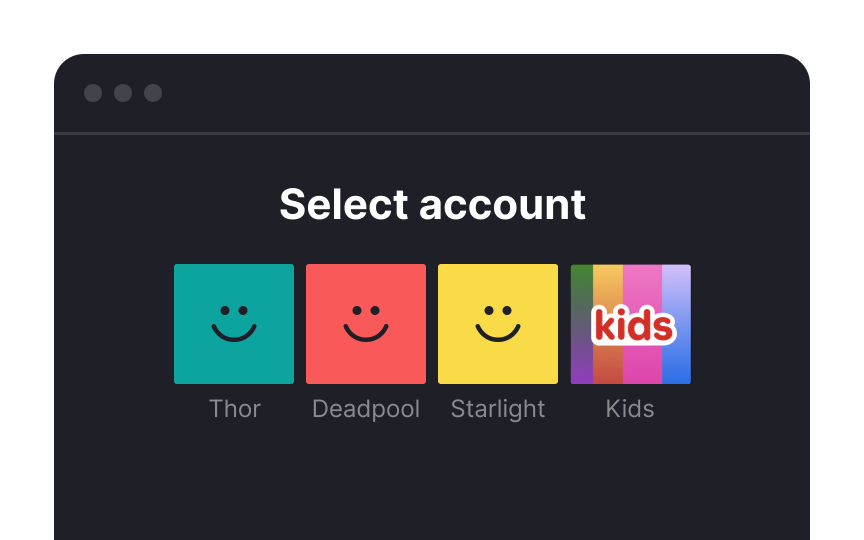
Task: Click the middle window control dot
Action: coord(123,93)
